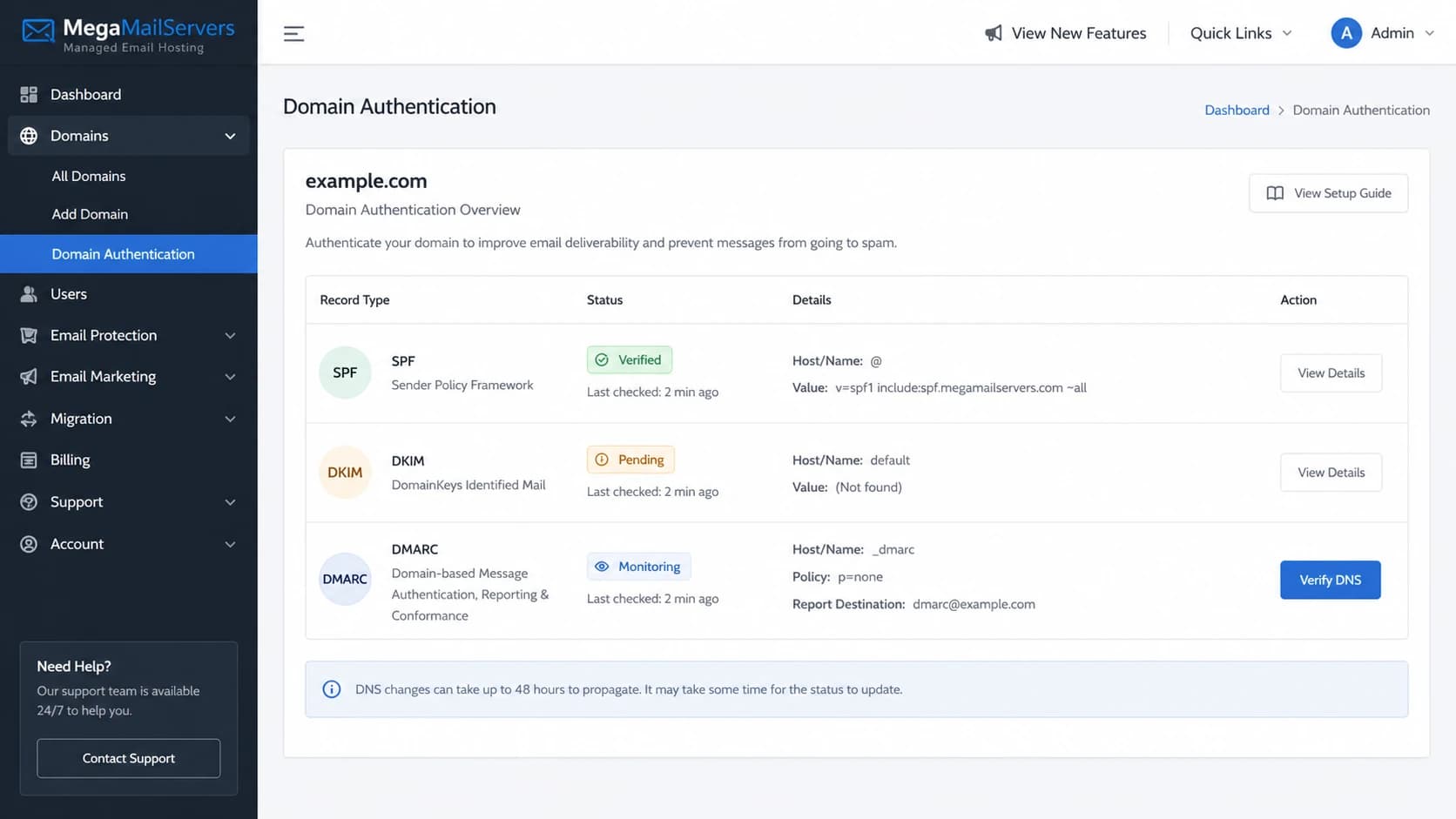Click the Need Help? heading
This screenshot has height=819, width=1456.
(x=74, y=666)
